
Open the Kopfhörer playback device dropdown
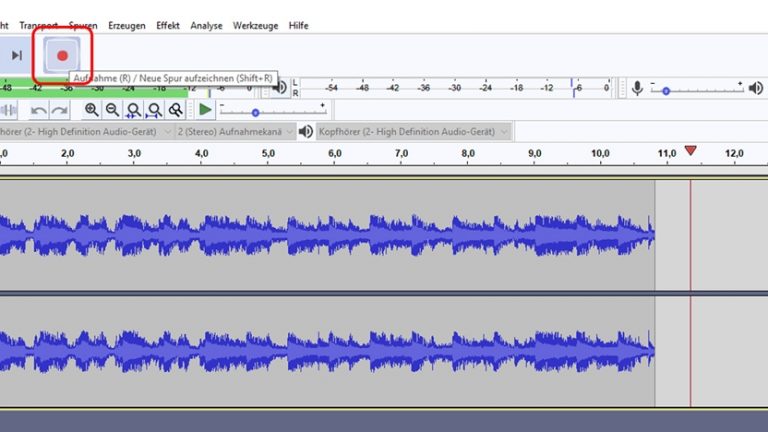(414, 132)
